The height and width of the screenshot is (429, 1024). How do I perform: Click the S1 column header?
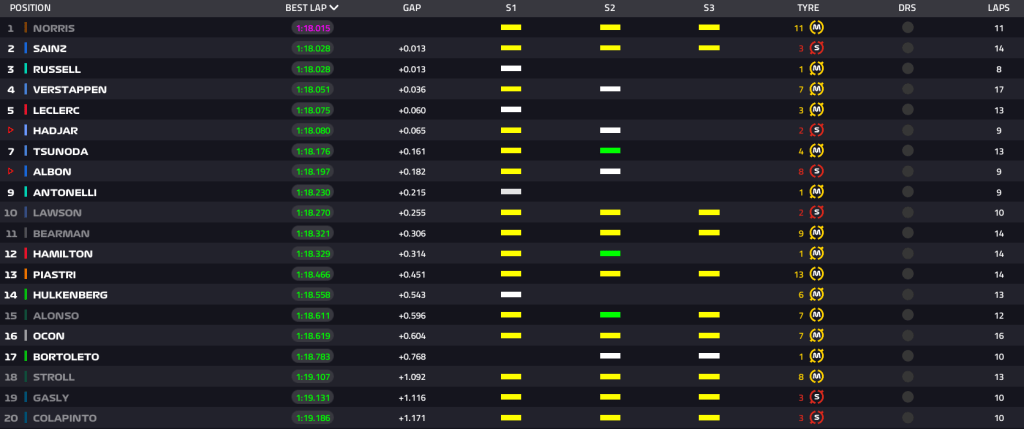(x=511, y=8)
